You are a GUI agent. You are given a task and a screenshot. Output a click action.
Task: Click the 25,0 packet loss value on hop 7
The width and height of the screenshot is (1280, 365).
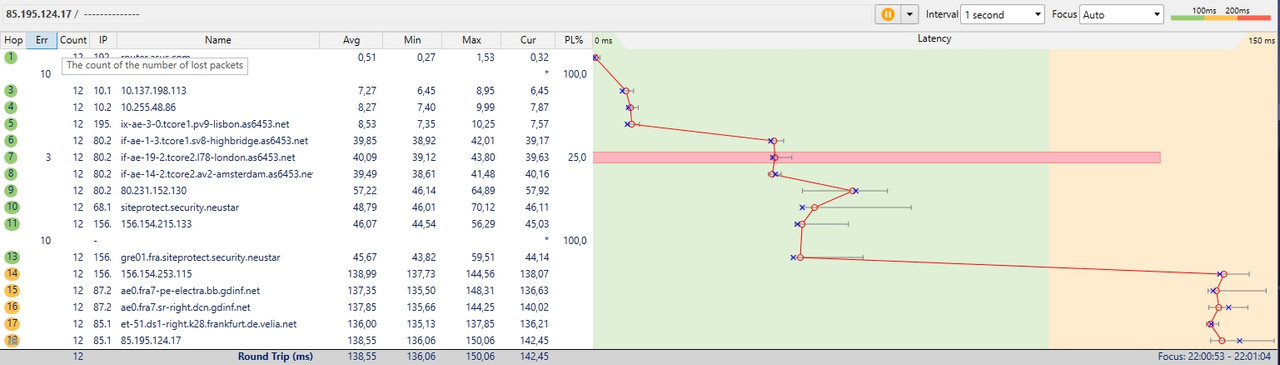(x=575, y=157)
